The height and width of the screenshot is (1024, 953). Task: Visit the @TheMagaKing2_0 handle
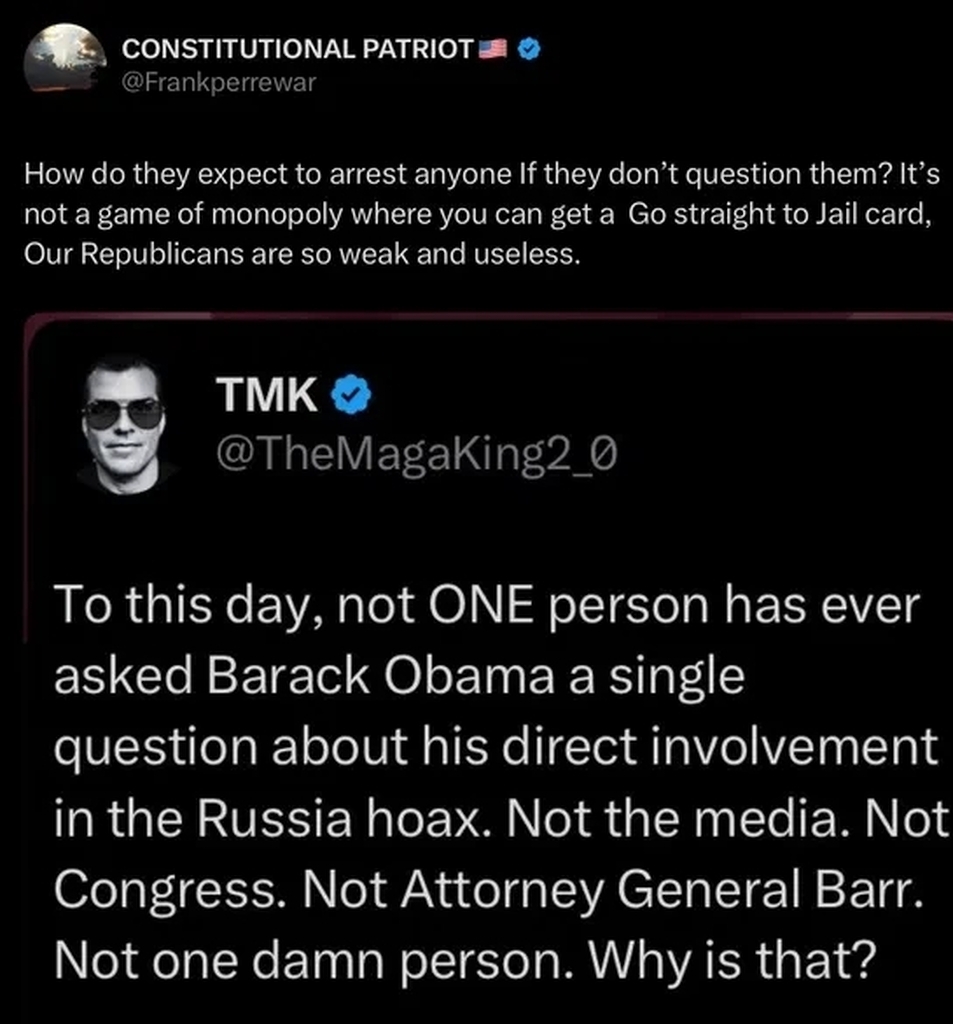point(416,455)
